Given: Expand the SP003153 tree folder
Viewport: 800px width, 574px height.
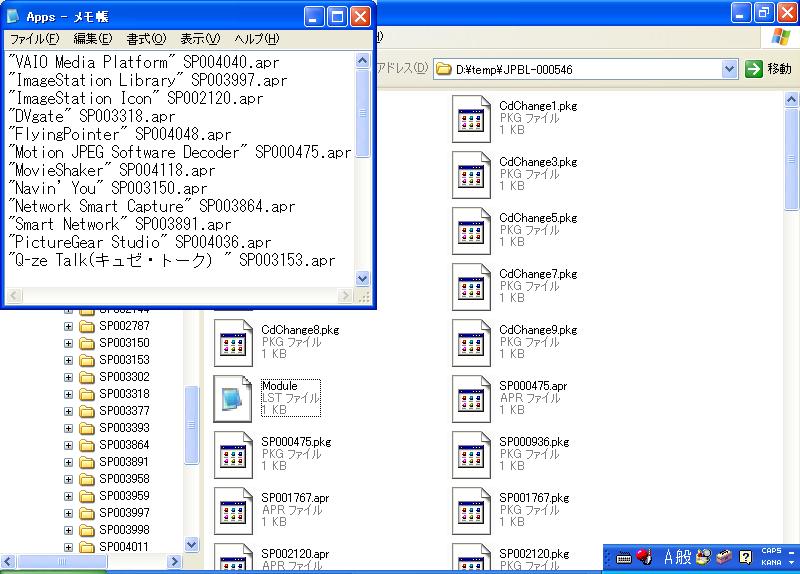Looking at the screenshot, I should point(68,360).
